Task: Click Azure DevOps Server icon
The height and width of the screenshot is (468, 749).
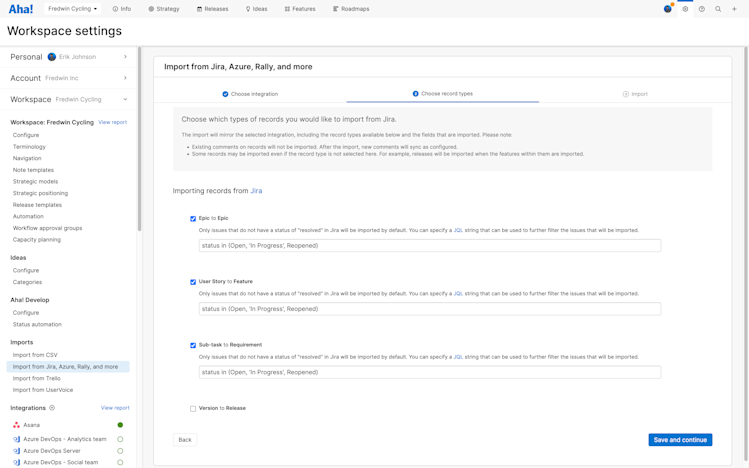Action: [16, 451]
